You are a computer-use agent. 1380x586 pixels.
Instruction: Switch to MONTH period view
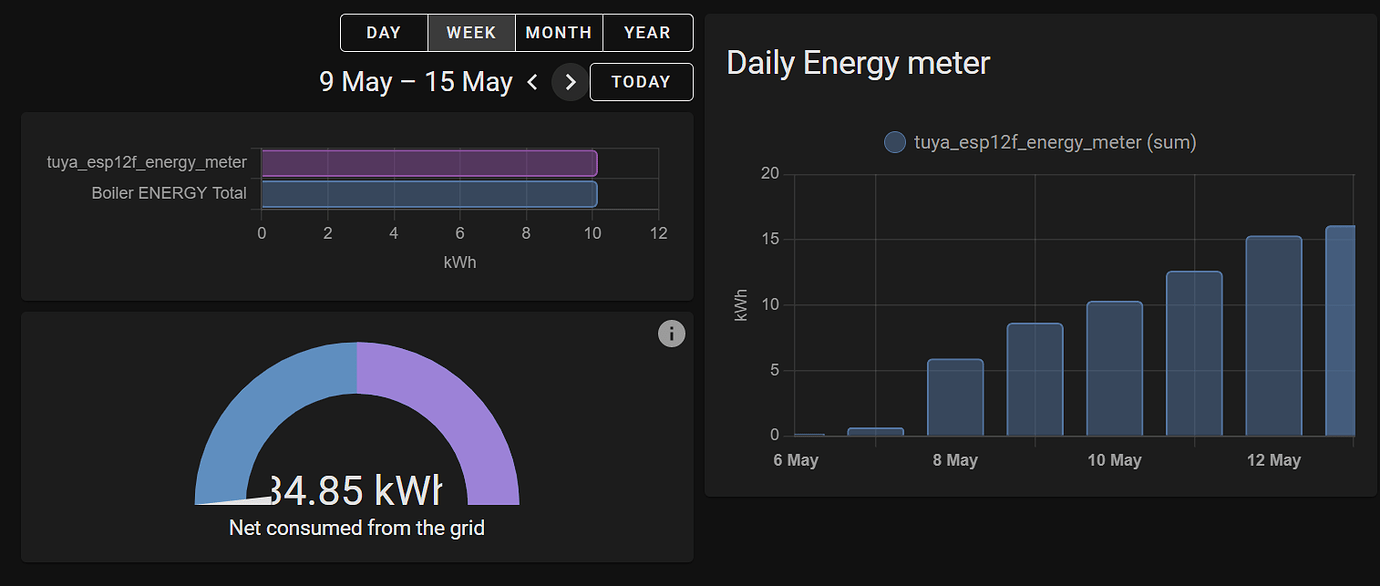(559, 33)
